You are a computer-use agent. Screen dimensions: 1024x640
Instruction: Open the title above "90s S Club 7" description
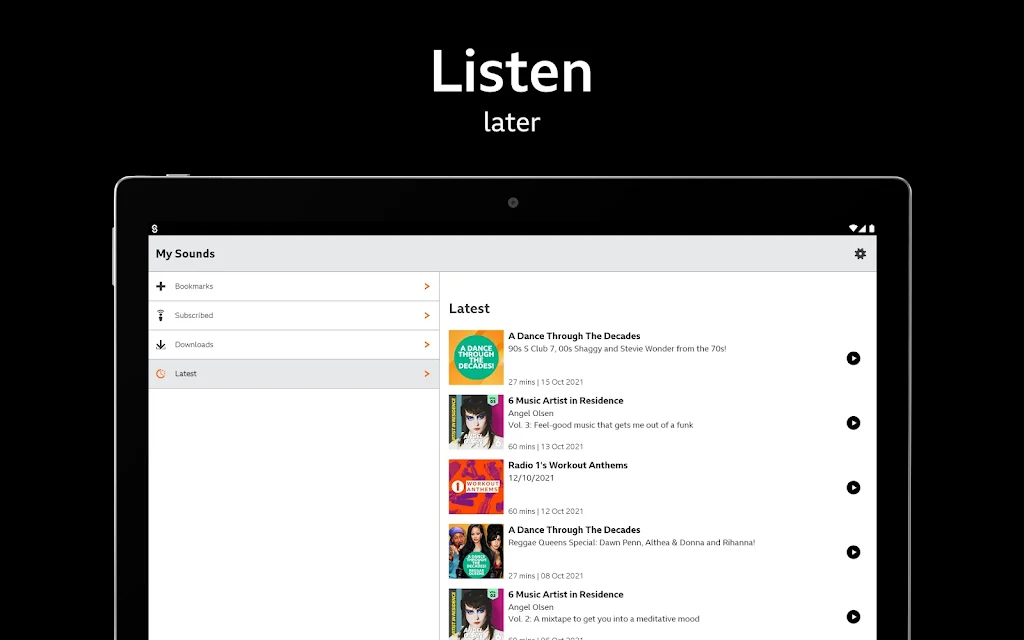pos(574,336)
